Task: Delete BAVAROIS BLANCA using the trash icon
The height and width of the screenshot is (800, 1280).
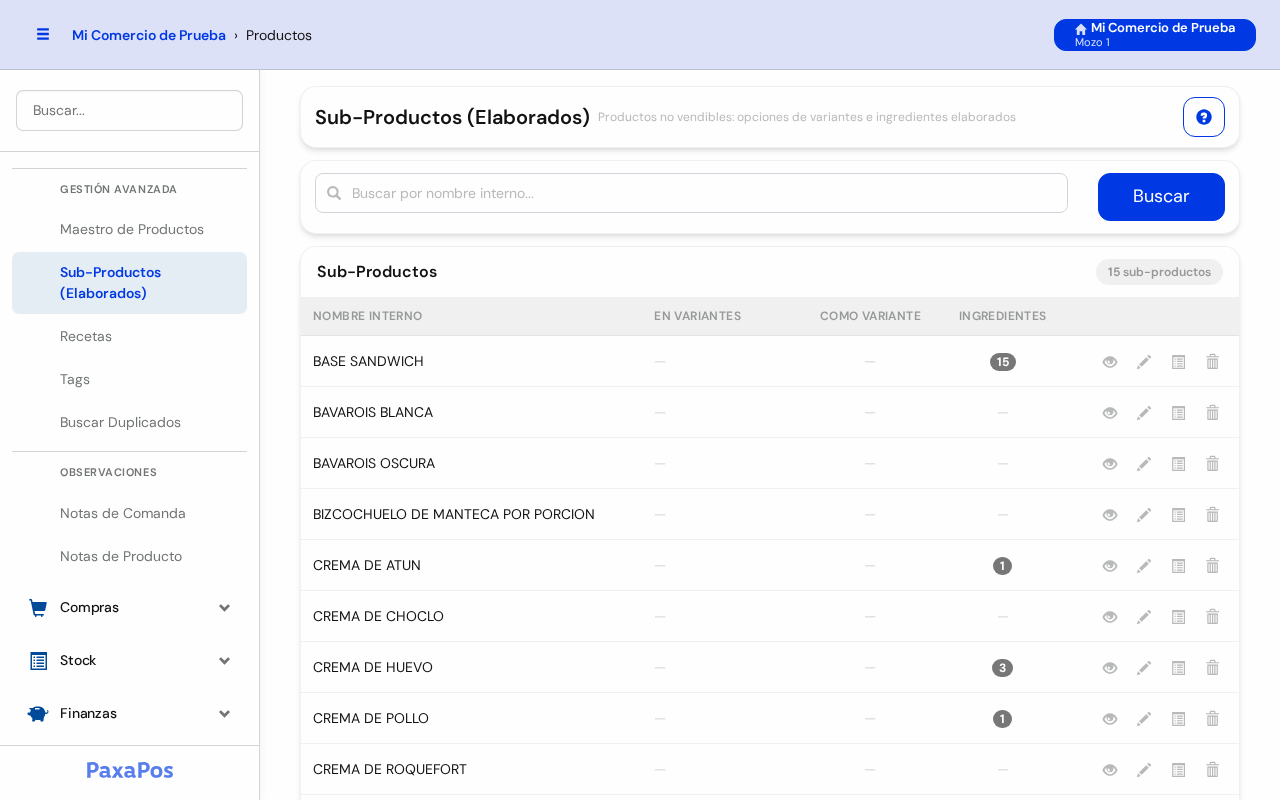Action: click(x=1212, y=413)
